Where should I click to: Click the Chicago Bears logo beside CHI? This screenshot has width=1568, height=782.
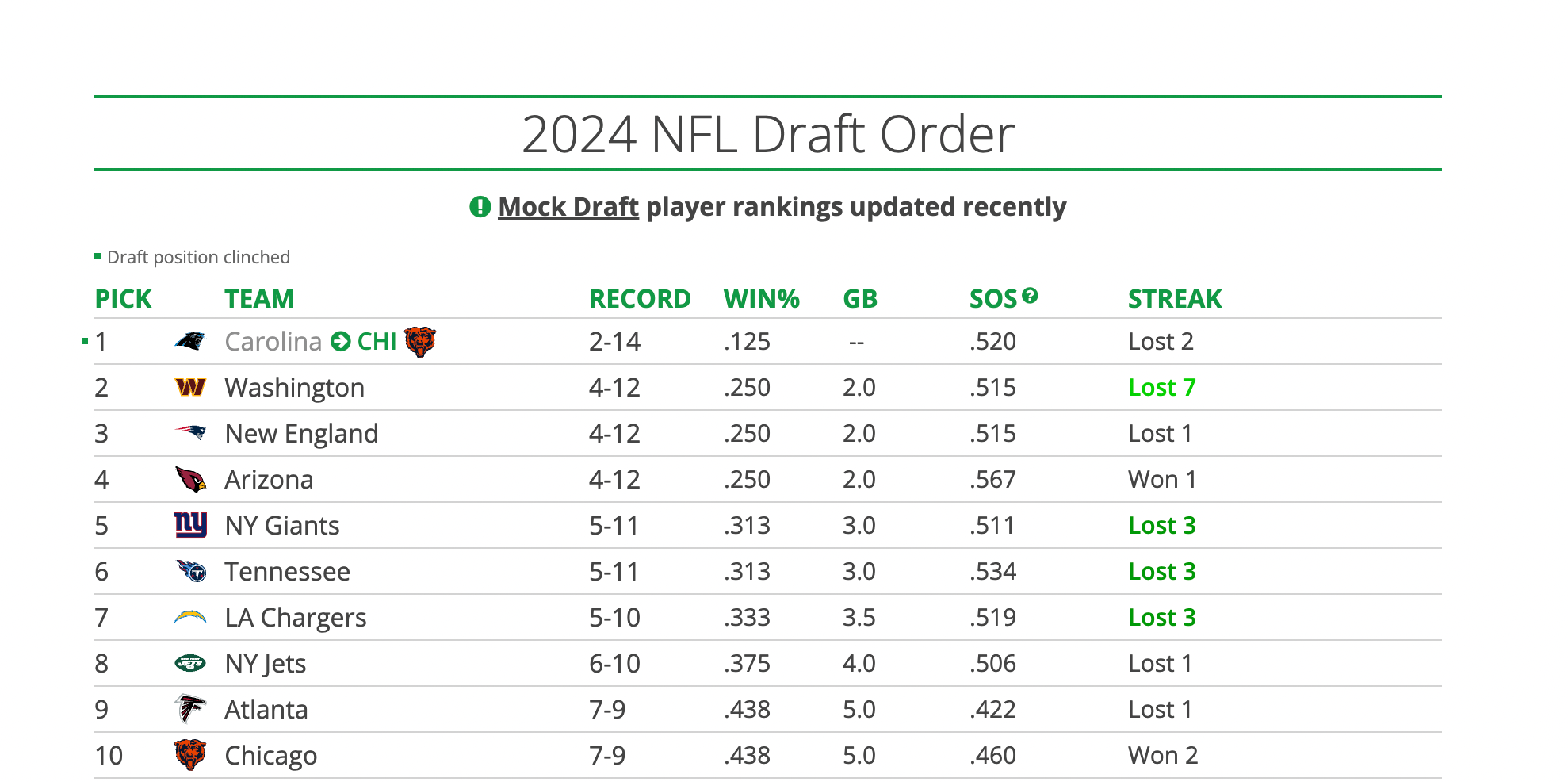pyautogui.click(x=420, y=342)
